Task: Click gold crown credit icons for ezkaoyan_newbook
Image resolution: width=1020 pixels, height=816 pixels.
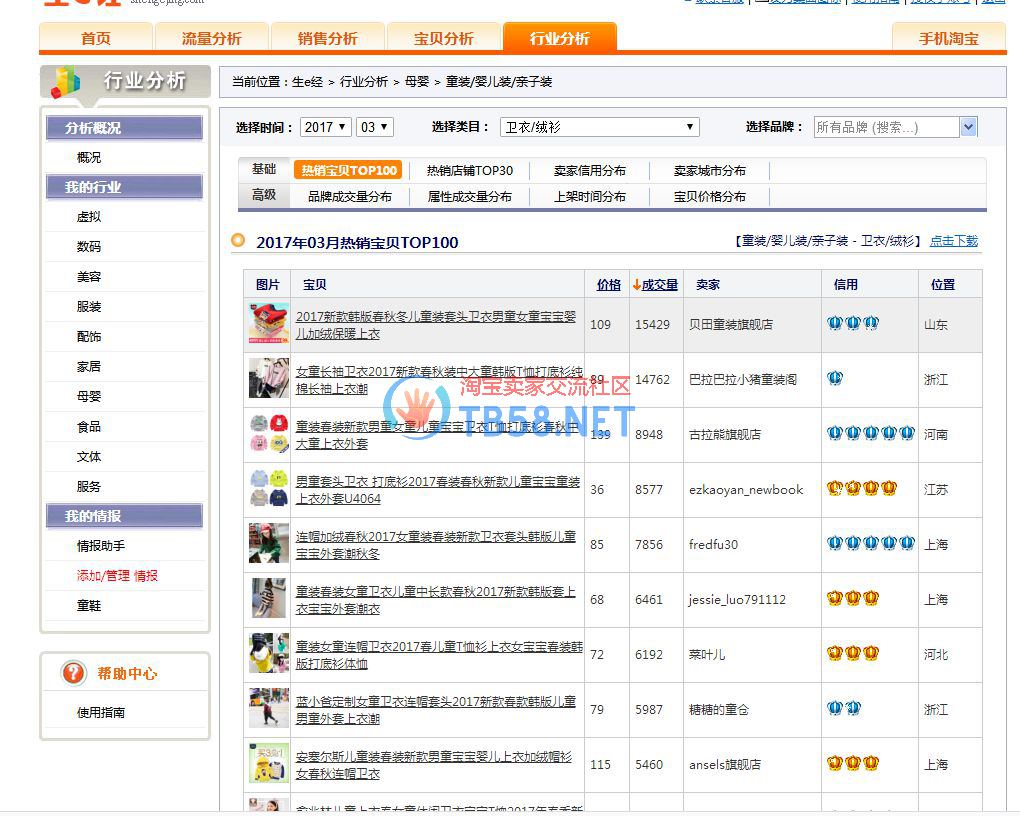Action: [861, 489]
